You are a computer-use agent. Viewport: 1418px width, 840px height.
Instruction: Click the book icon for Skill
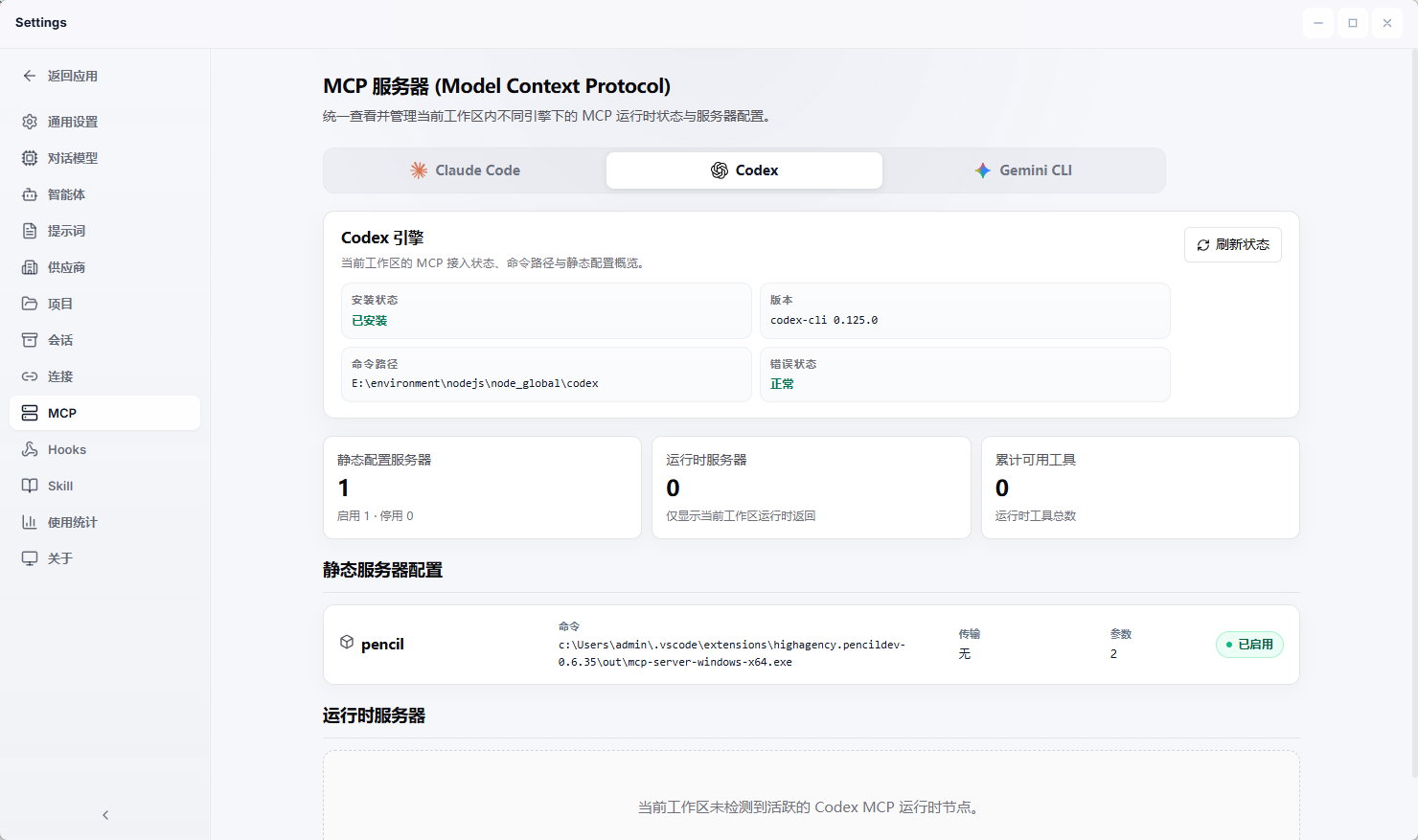[30, 486]
